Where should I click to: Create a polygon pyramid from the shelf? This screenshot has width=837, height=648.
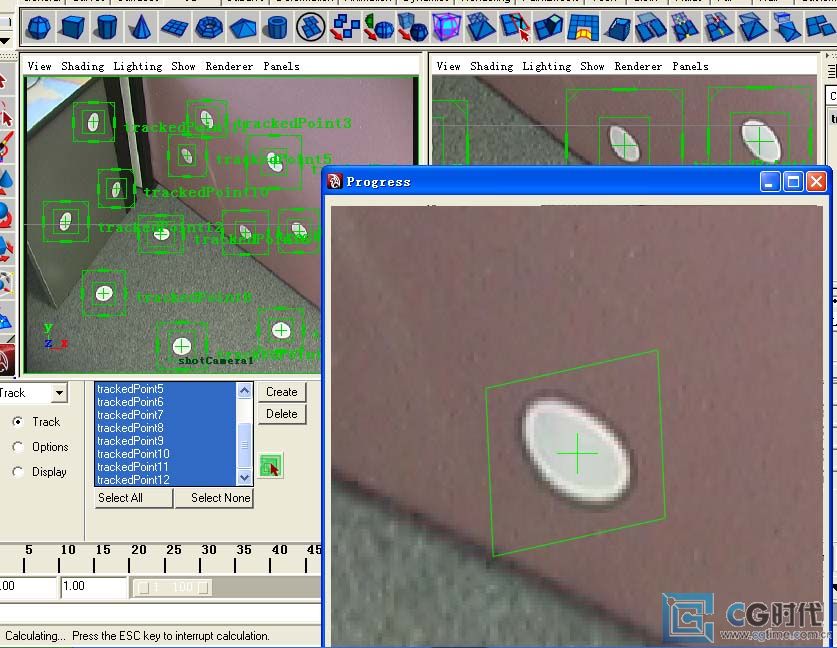pos(243,28)
